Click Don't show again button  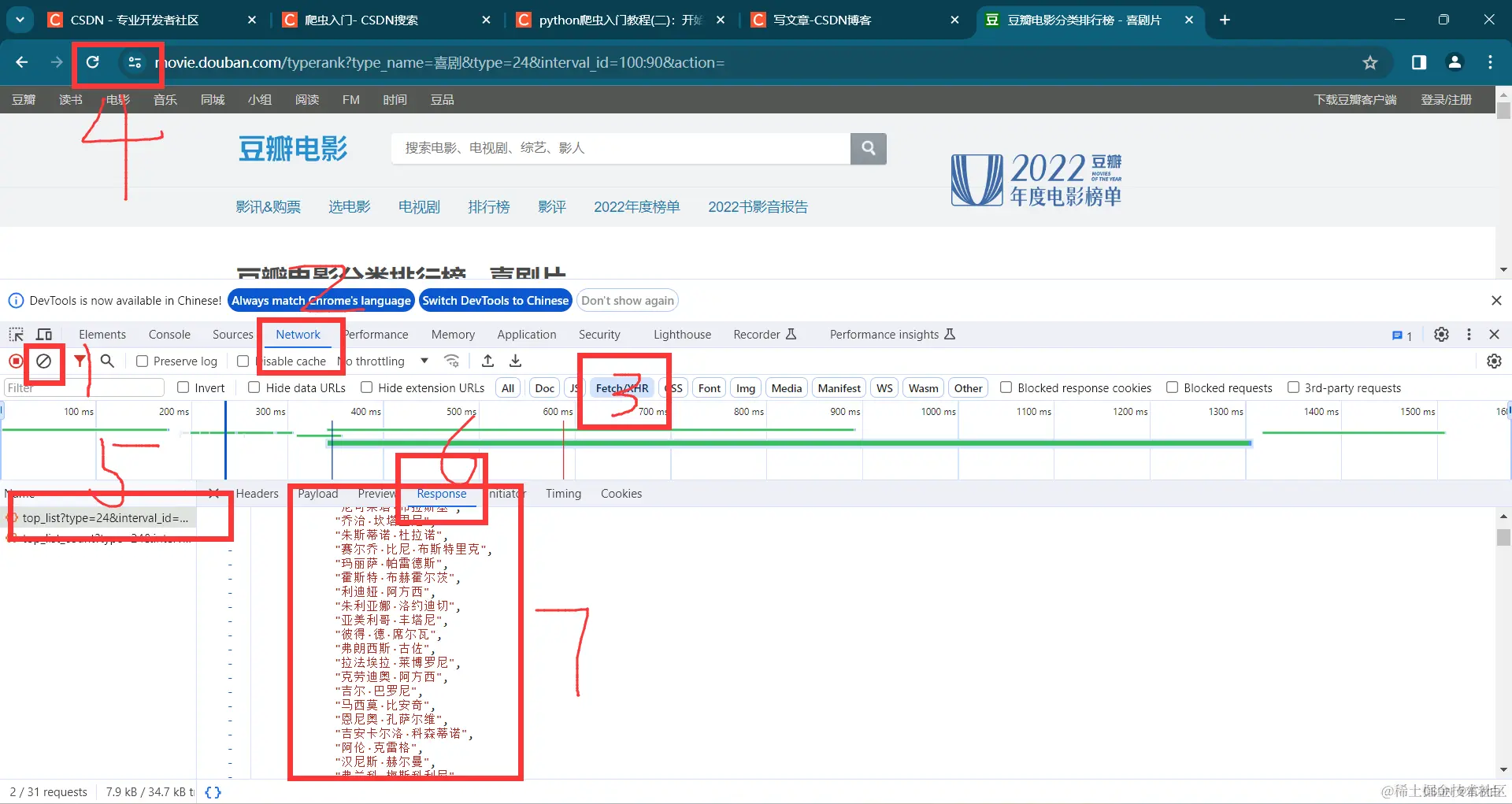coord(628,301)
